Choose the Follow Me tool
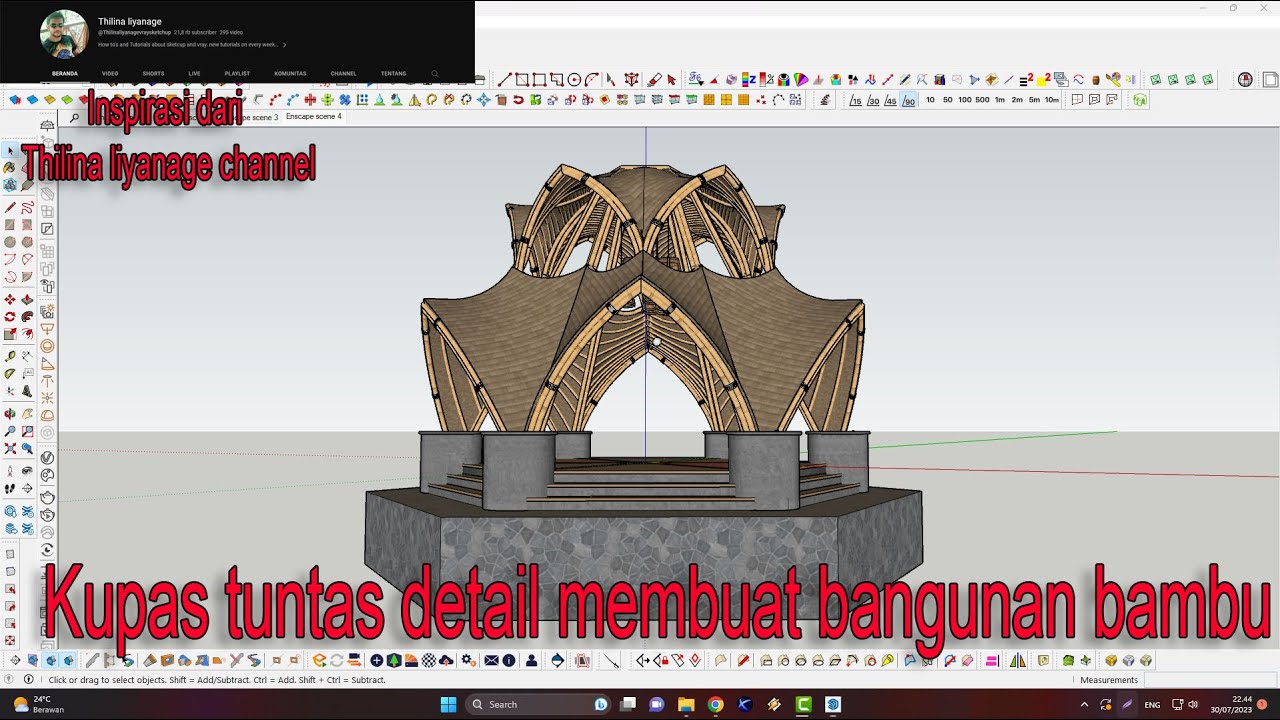Viewport: 1280px width, 720px height. 27,316
